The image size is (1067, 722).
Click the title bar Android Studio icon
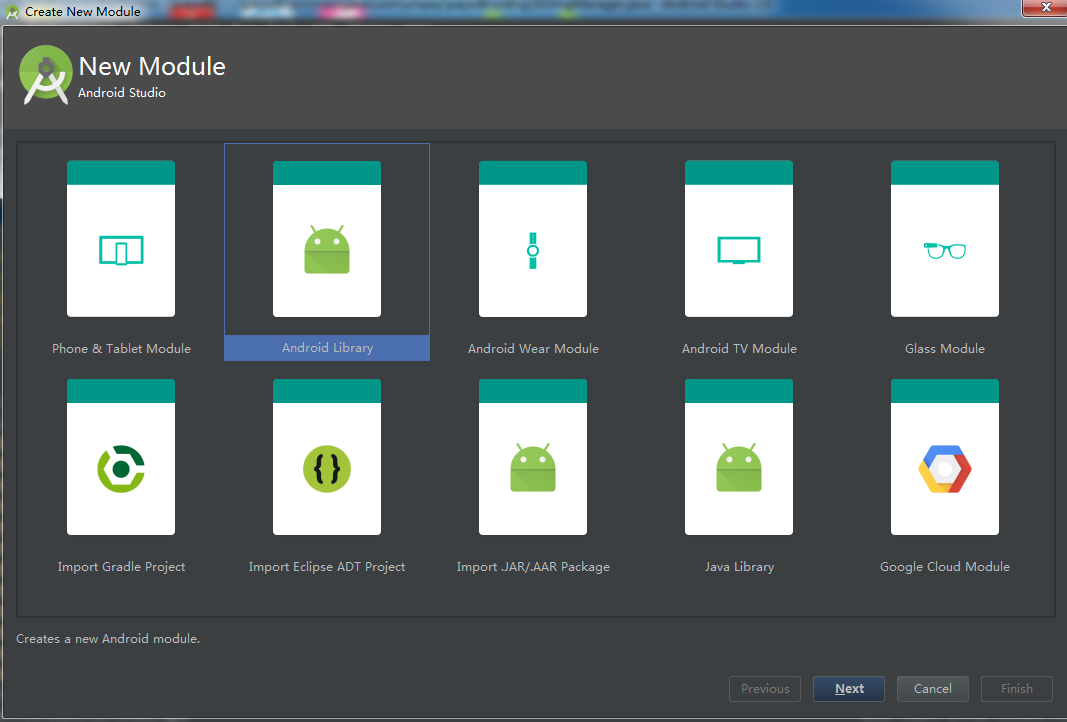click(12, 12)
